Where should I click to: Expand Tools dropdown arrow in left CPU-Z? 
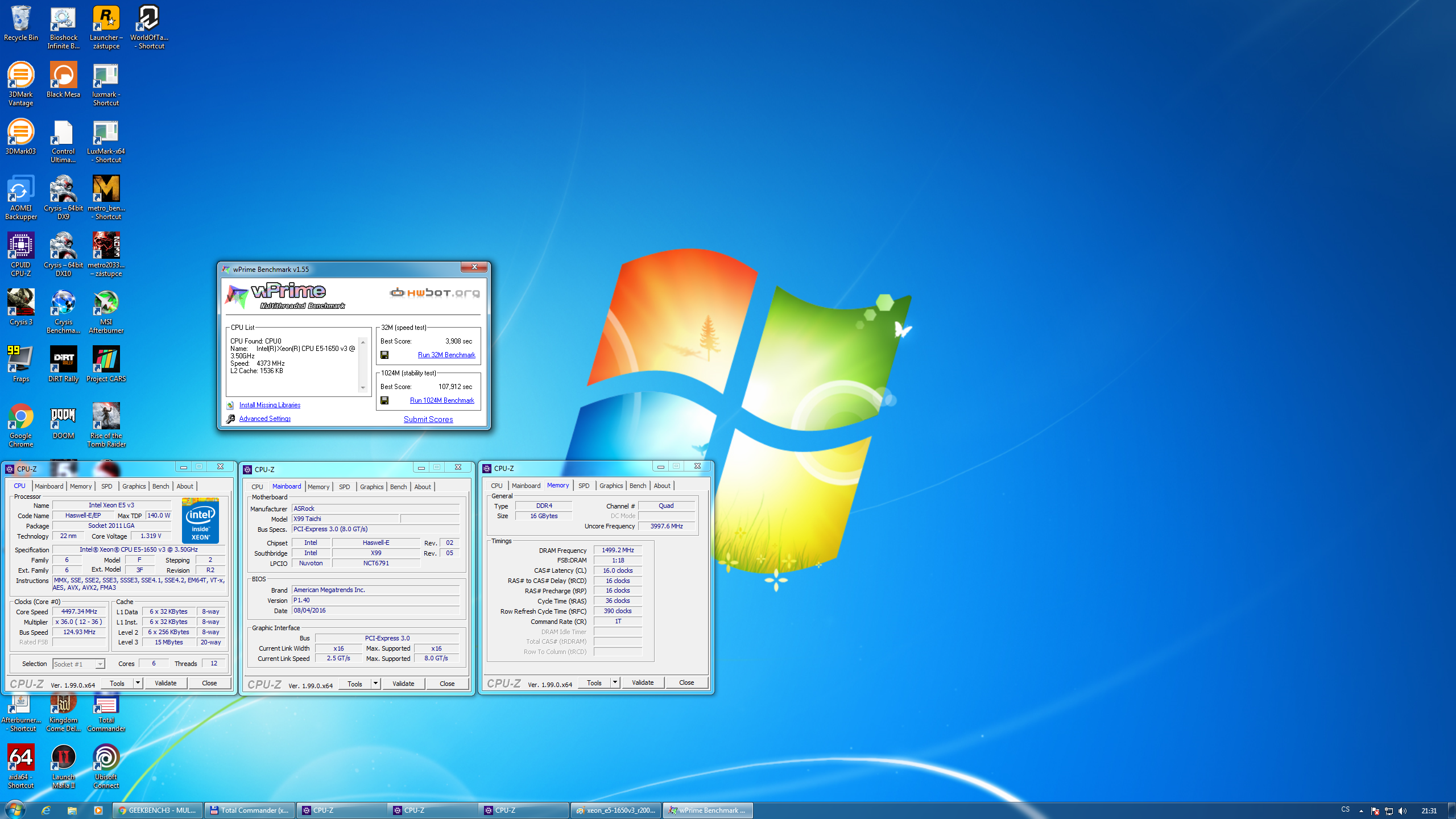click(x=138, y=683)
